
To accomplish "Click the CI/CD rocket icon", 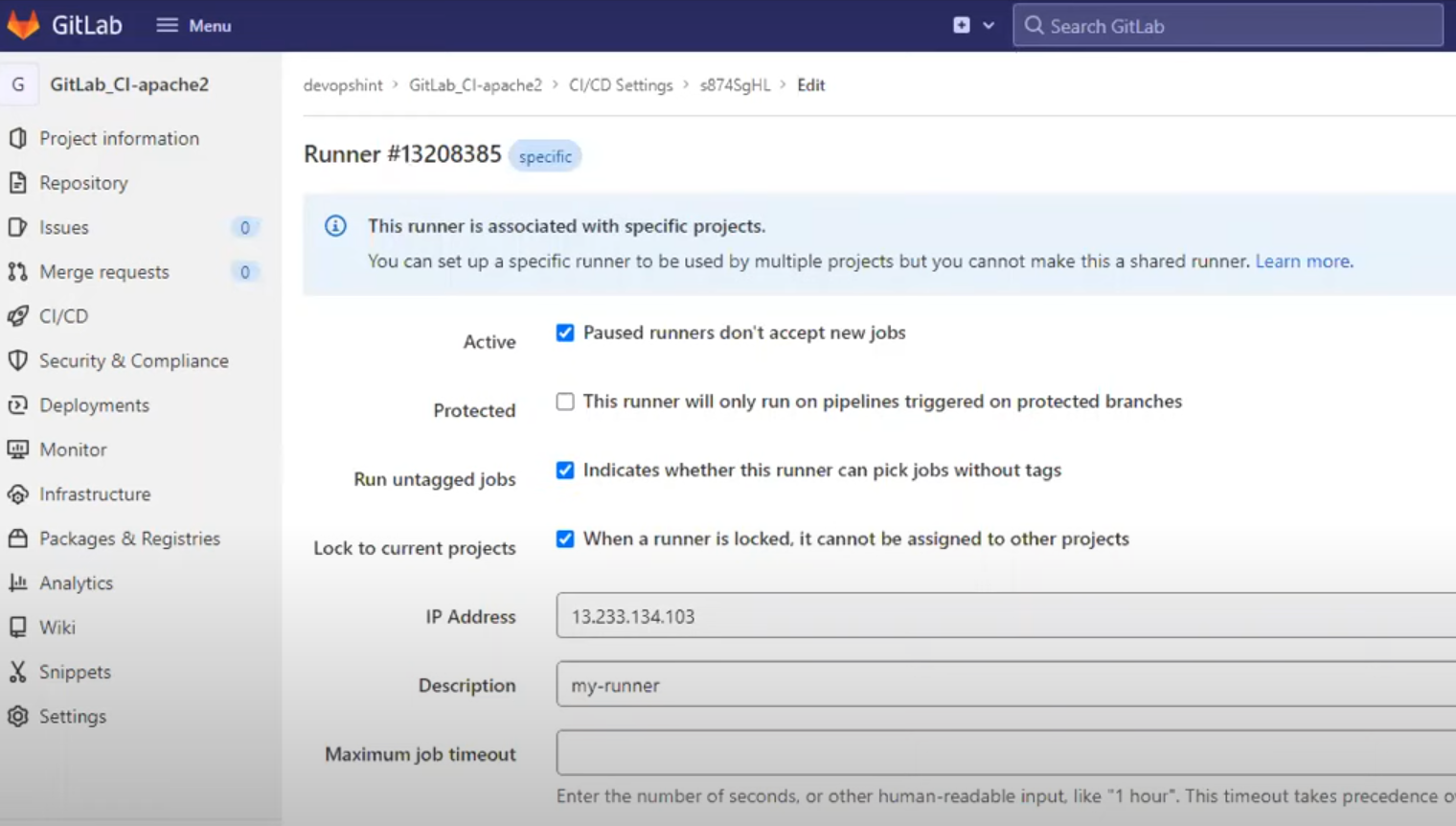I will click(x=17, y=315).
